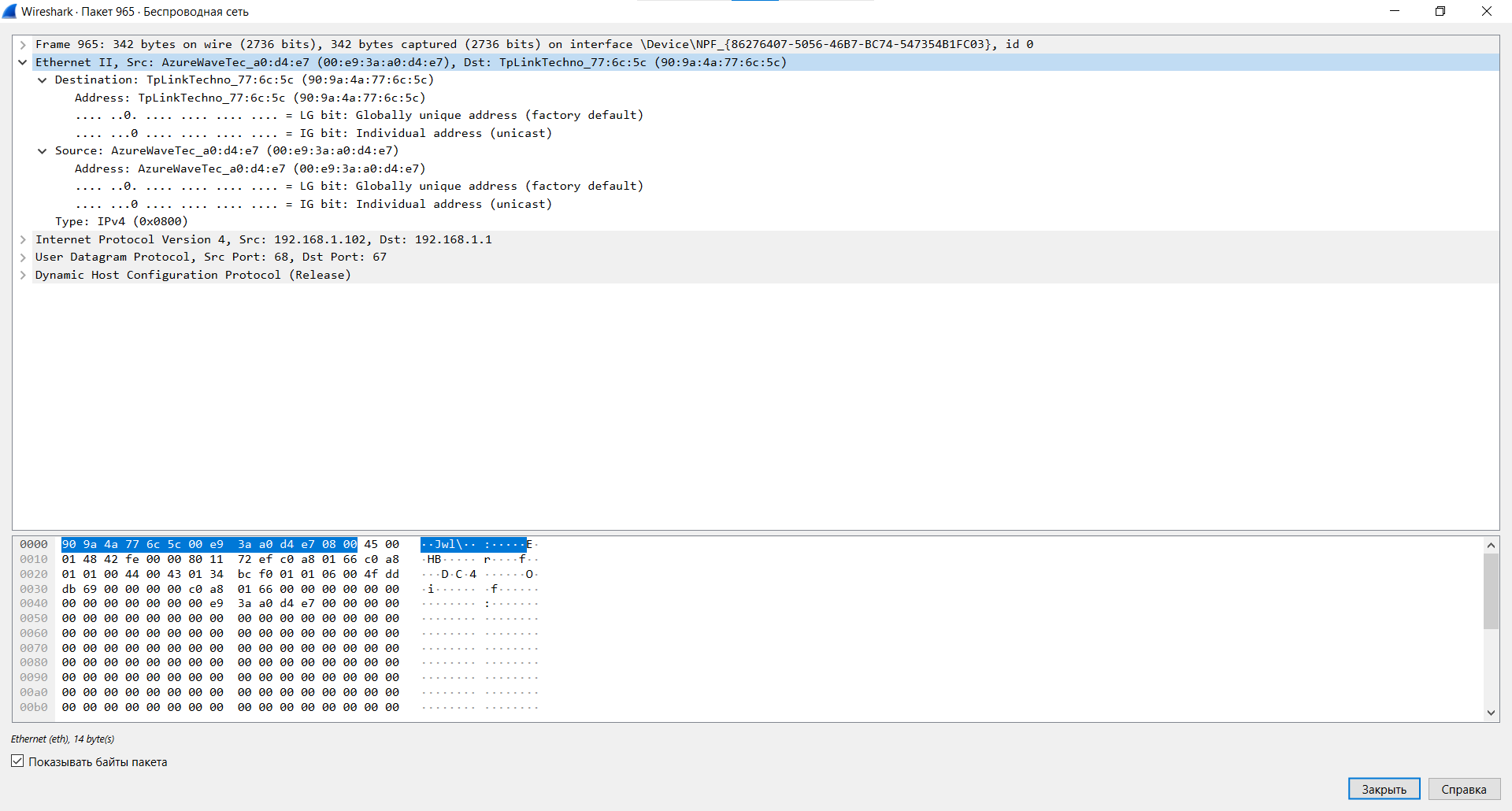
Task: Select the LG bit row under Destination
Action: [x=359, y=116]
